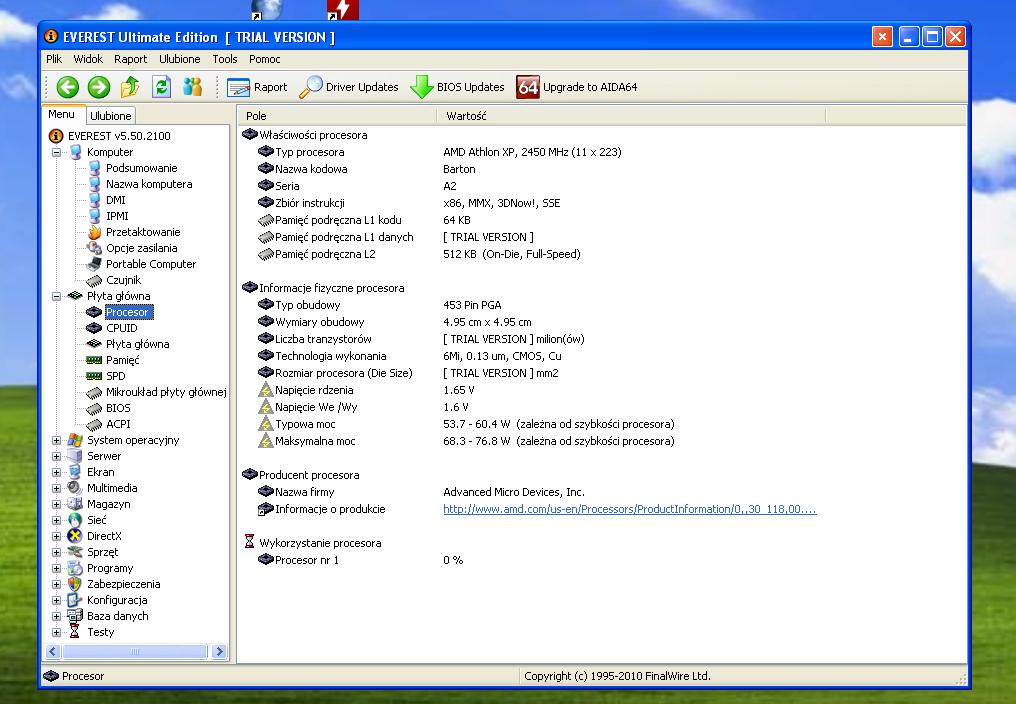Switch to the Ulubione tab in the sidebar
Screen dimensions: 1016x704
(x=111, y=116)
